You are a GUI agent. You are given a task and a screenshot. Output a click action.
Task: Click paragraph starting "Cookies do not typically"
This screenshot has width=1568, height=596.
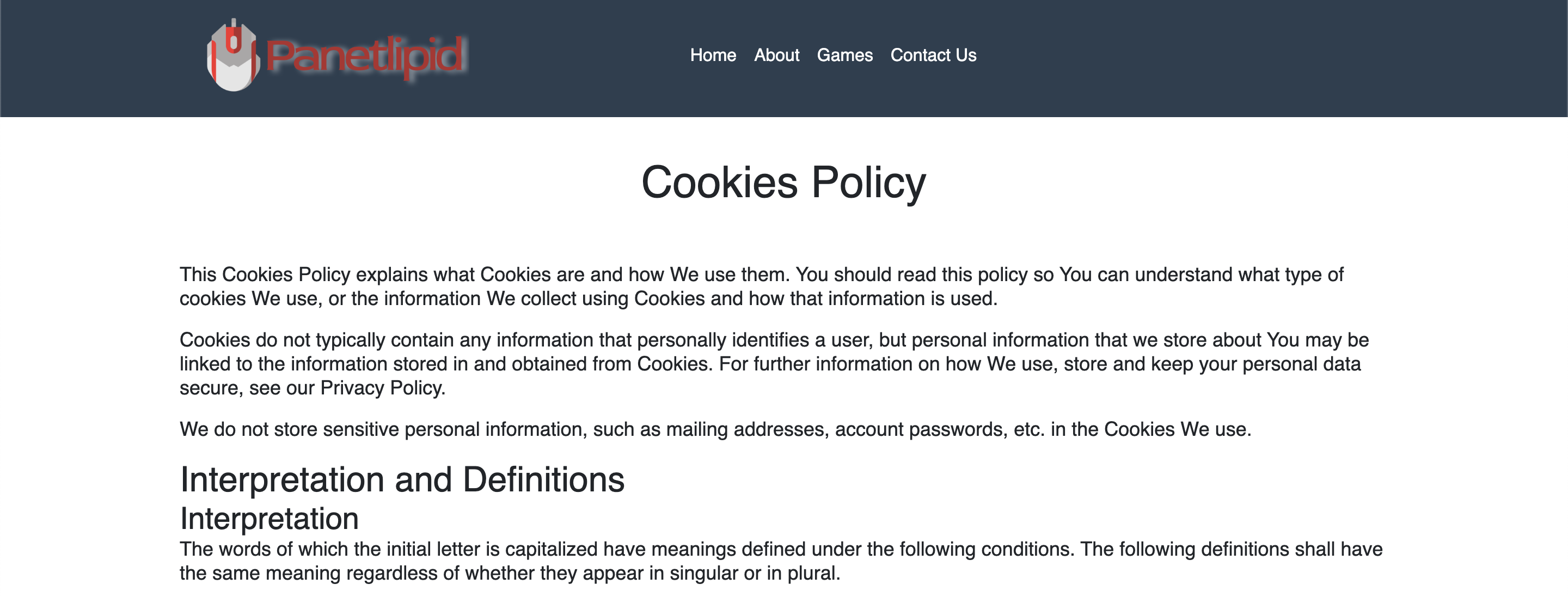pos(774,363)
